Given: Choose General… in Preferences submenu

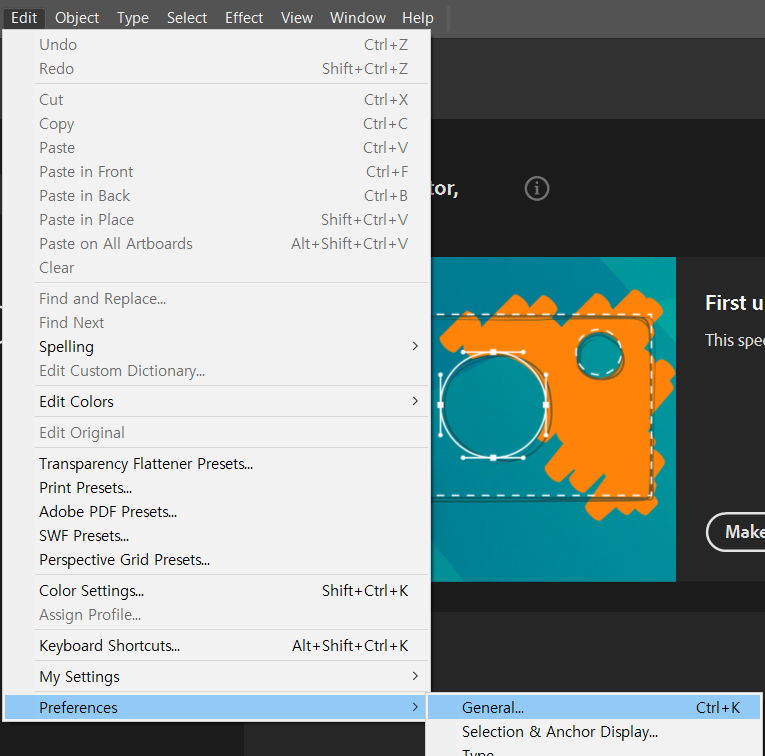Looking at the screenshot, I should click(594, 708).
